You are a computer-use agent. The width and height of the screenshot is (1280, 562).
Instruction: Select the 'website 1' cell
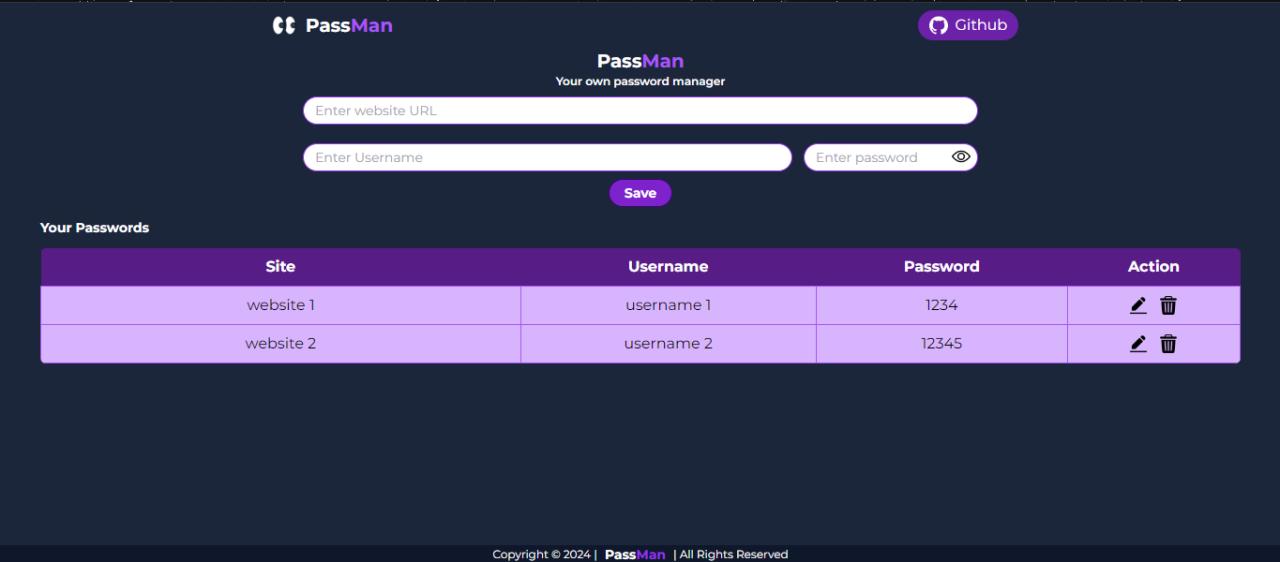(280, 305)
